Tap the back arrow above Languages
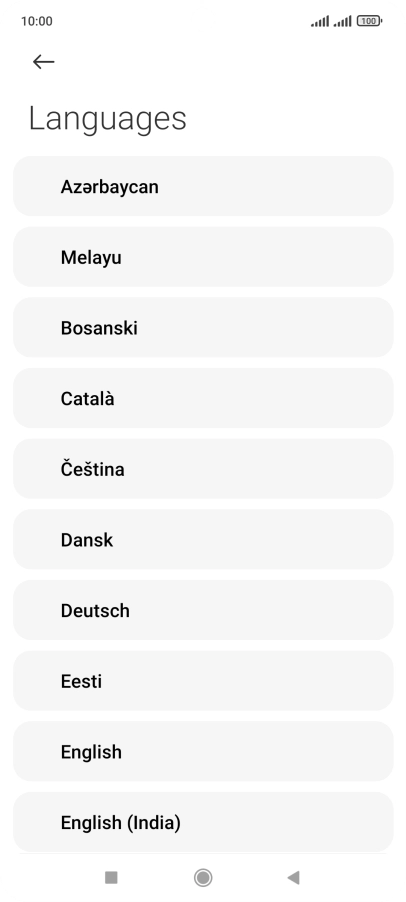 point(43,62)
